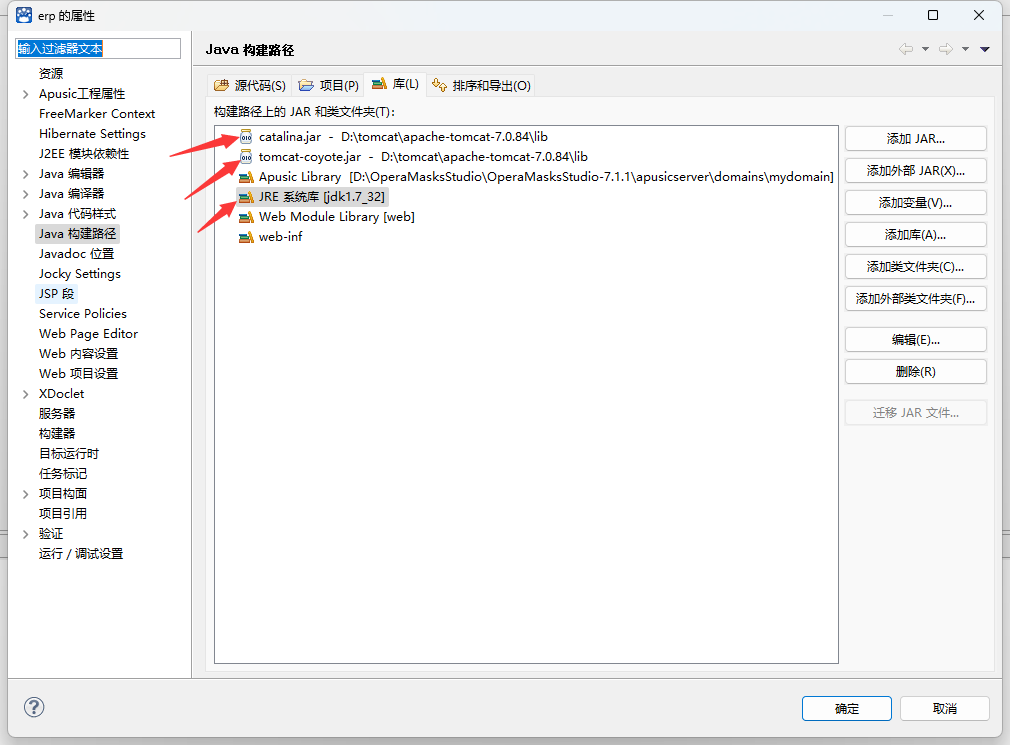Expand the Java 编辑器 tree node

[26, 174]
